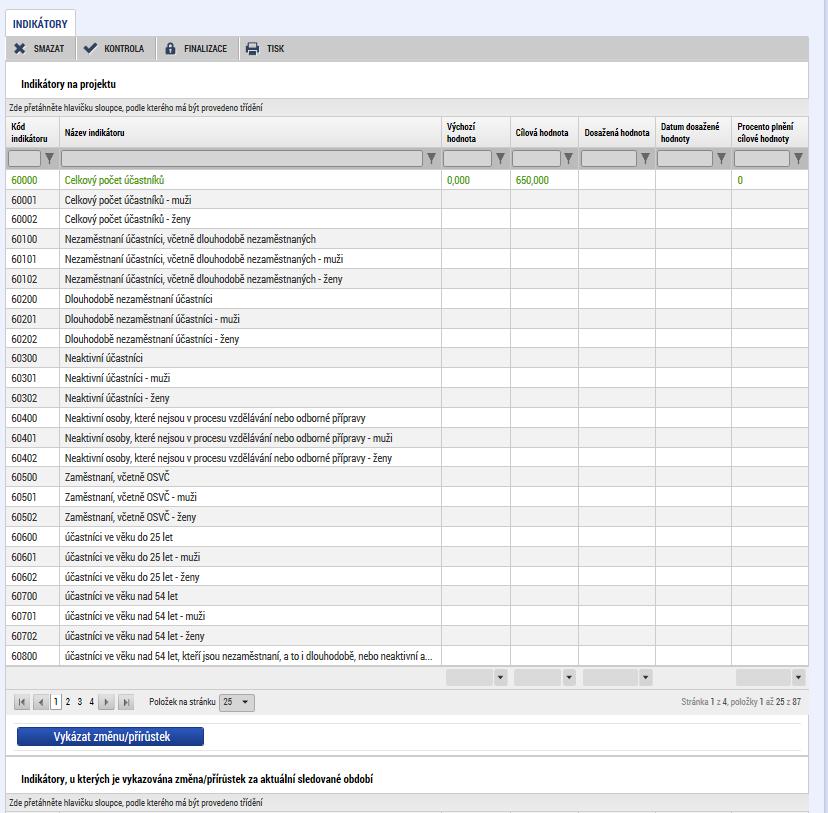Click filter icon for Název indikátoru column

pos(431,158)
